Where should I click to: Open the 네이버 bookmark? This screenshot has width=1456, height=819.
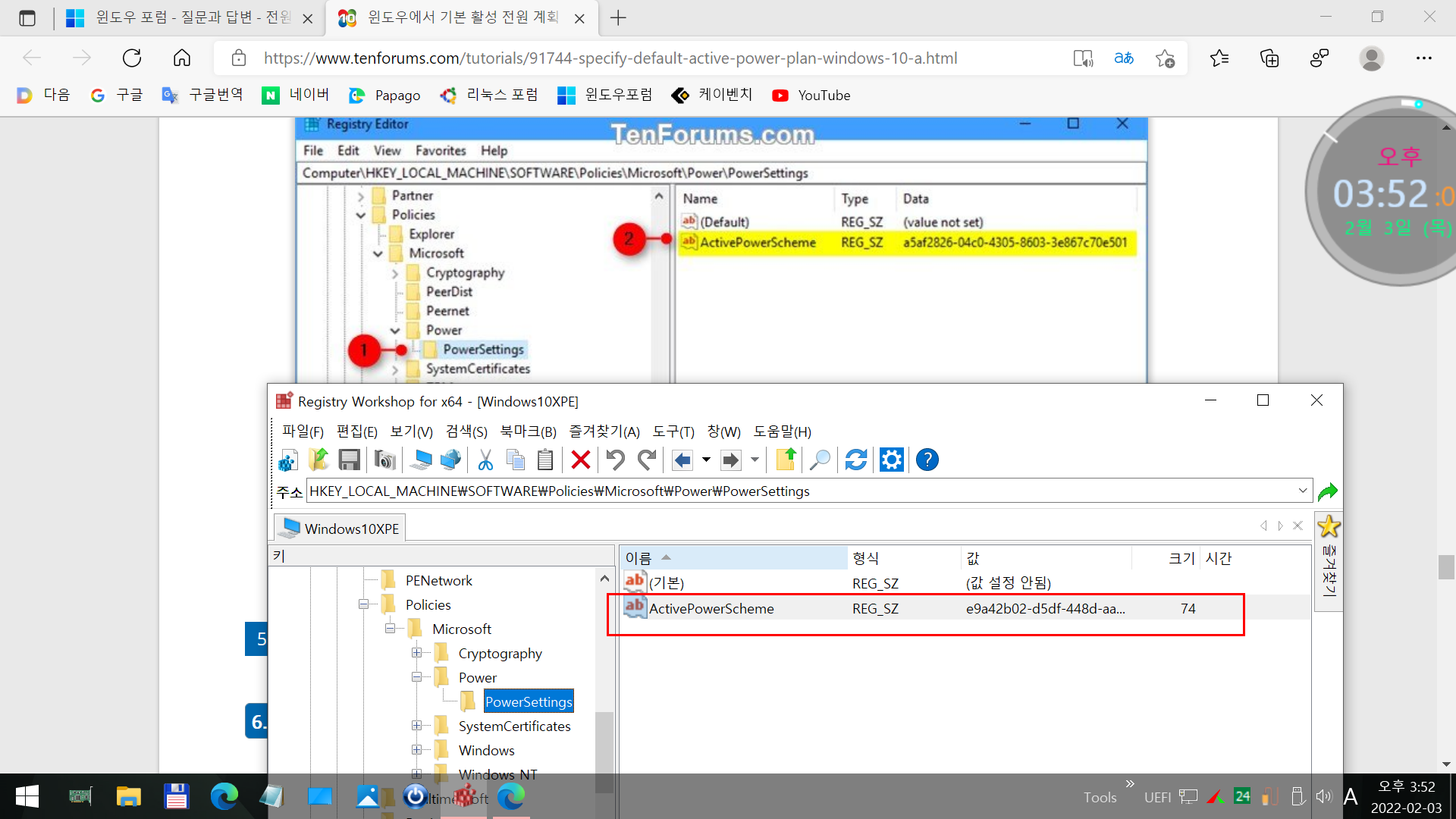click(x=295, y=95)
